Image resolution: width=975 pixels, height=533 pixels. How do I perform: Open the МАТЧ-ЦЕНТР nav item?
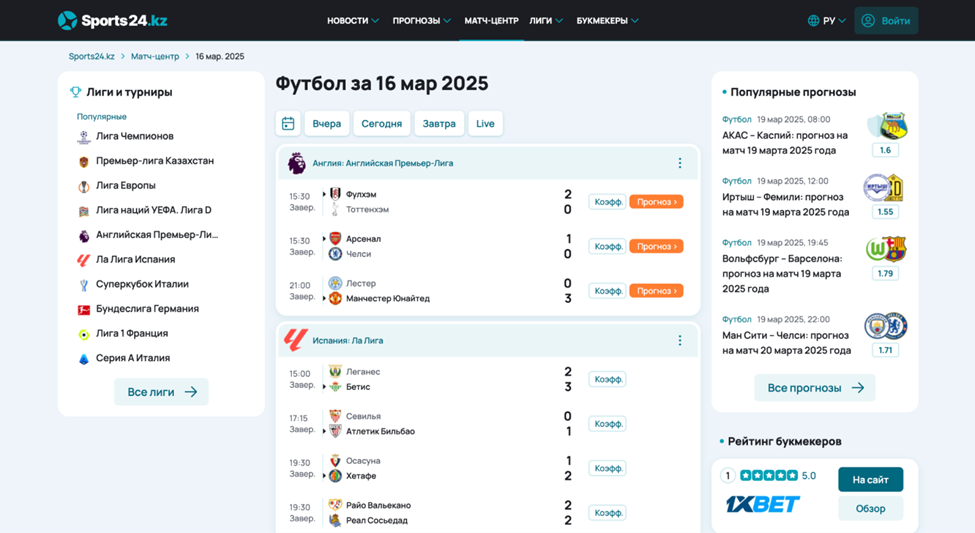coord(491,21)
